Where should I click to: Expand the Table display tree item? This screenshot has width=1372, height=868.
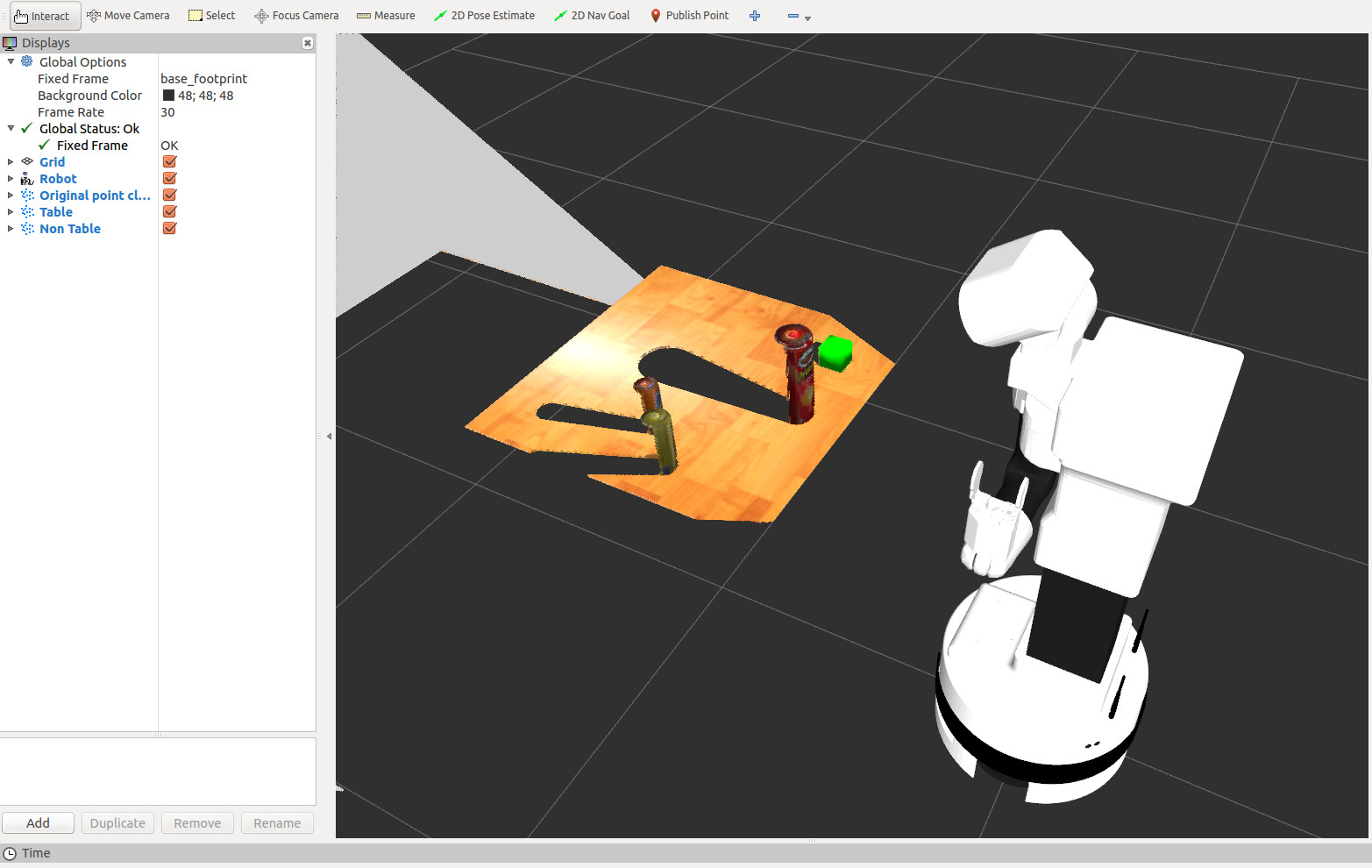[11, 212]
